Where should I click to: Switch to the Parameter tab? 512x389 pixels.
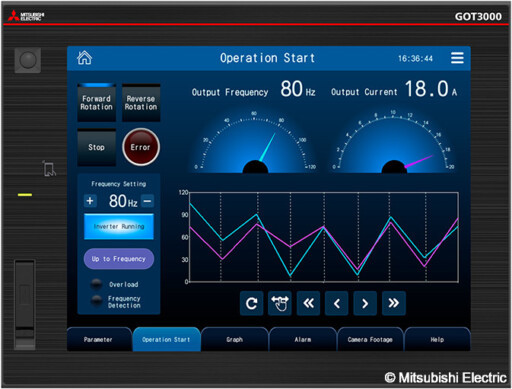(x=98, y=339)
